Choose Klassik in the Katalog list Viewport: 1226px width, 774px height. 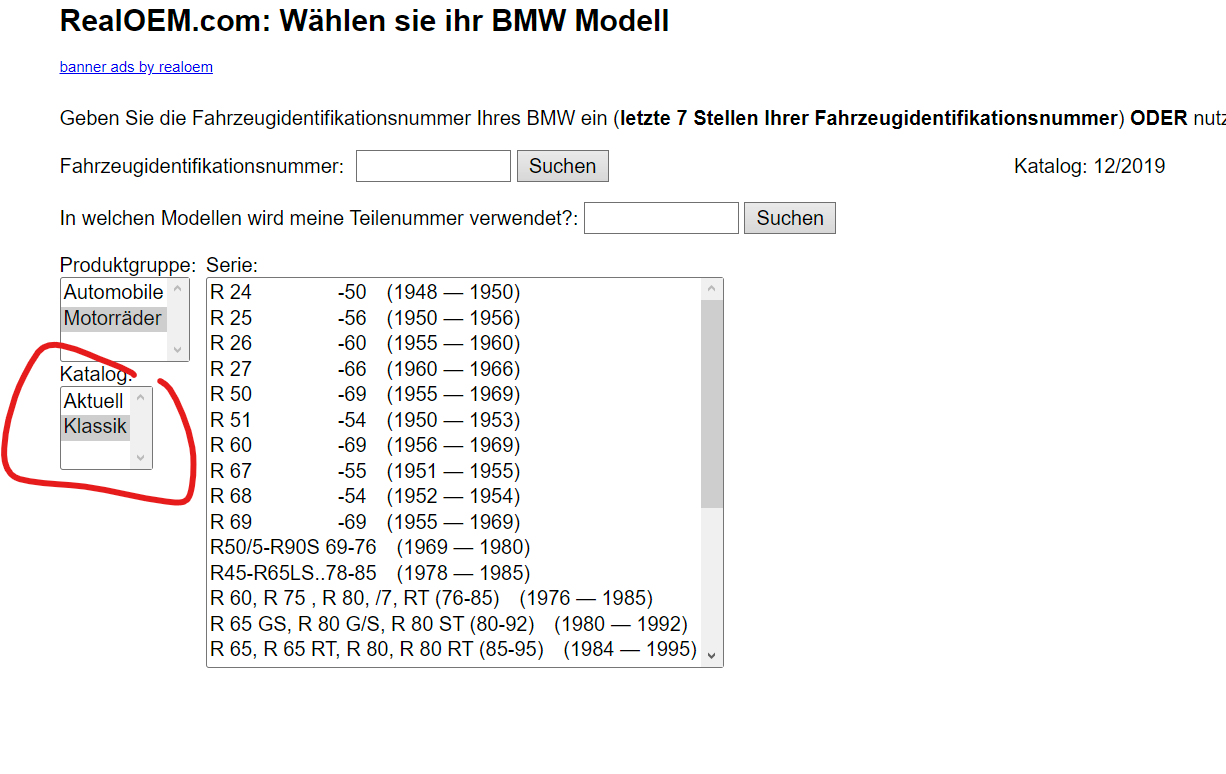pyautogui.click(x=96, y=427)
